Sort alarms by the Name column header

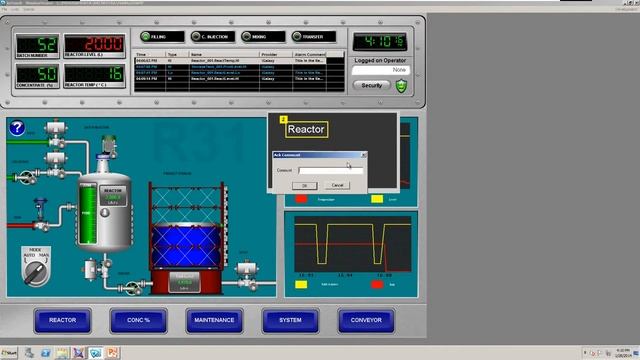coord(224,54)
